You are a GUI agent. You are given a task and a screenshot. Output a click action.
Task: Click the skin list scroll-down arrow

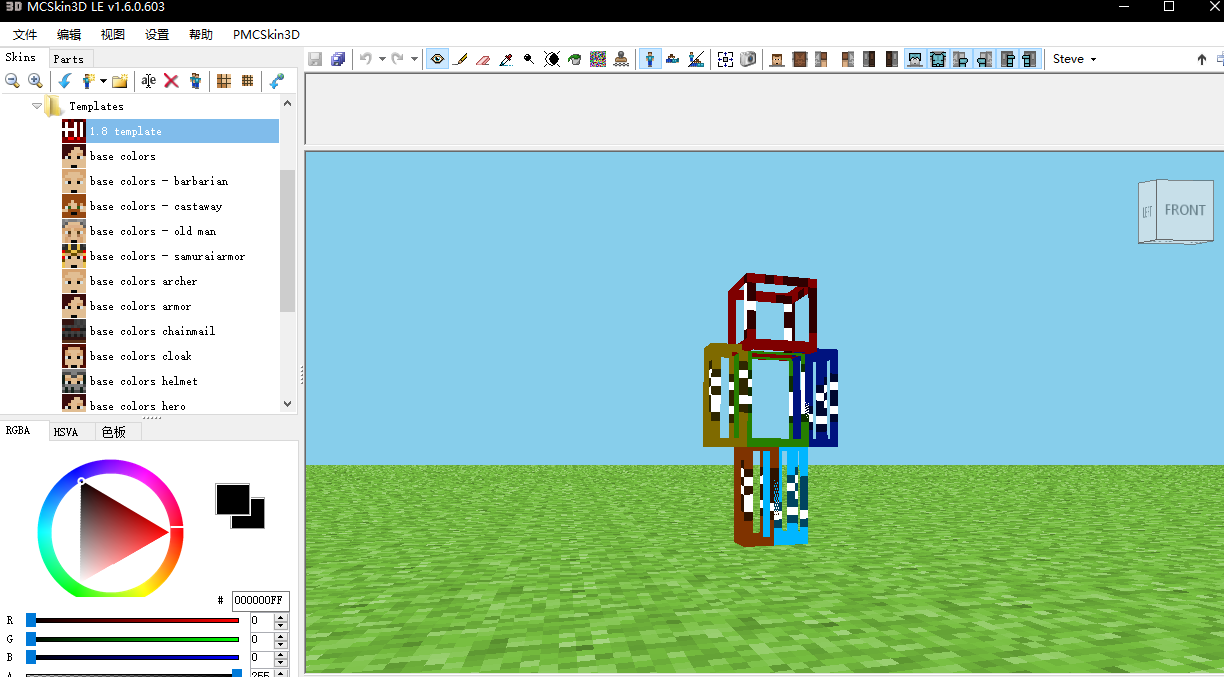tap(288, 404)
